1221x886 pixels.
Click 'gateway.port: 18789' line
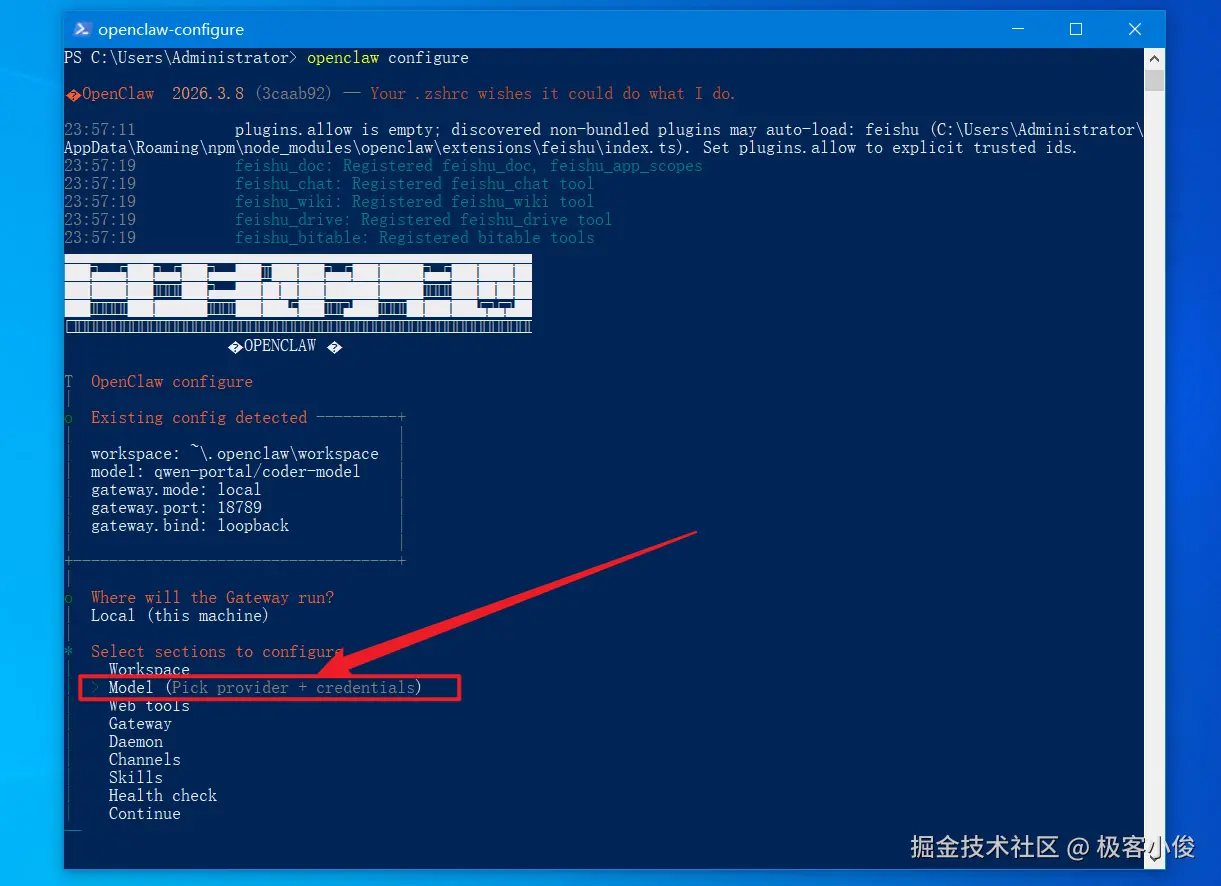(176, 507)
